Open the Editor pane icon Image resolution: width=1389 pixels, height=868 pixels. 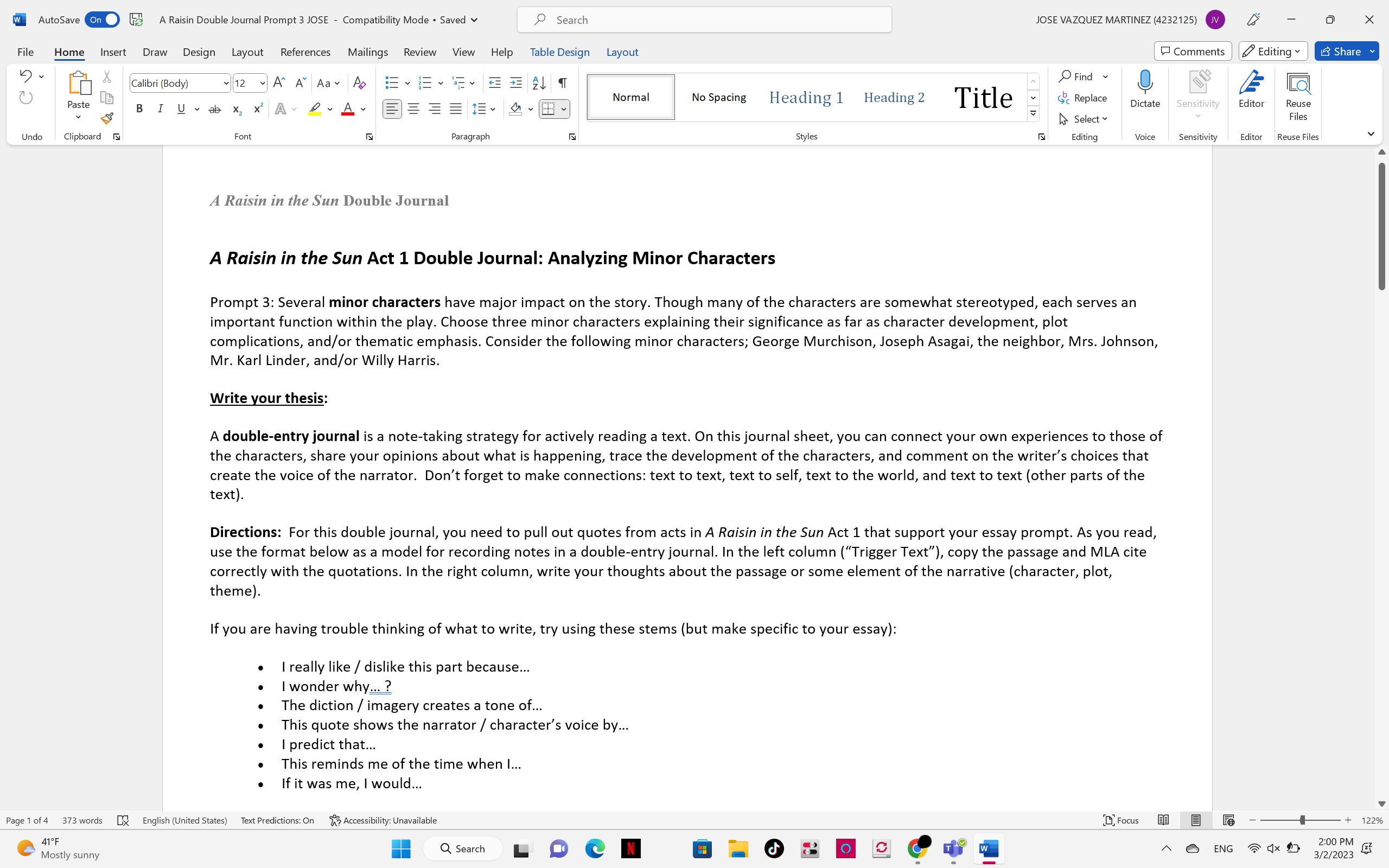point(1251,89)
